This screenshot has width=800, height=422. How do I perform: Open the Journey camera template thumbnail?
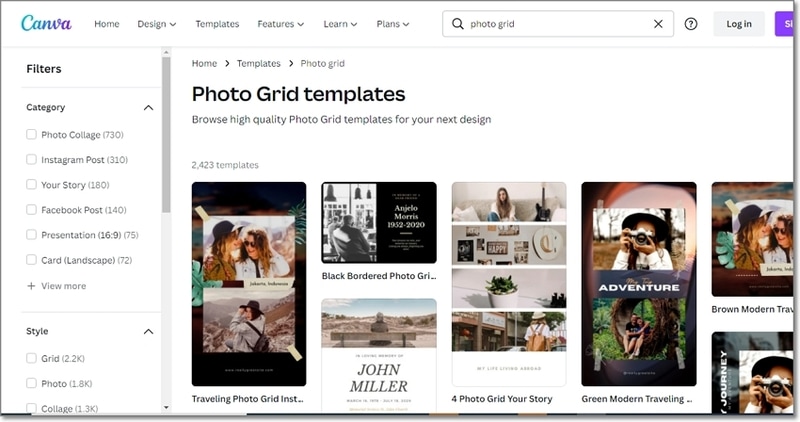[x=753, y=373]
